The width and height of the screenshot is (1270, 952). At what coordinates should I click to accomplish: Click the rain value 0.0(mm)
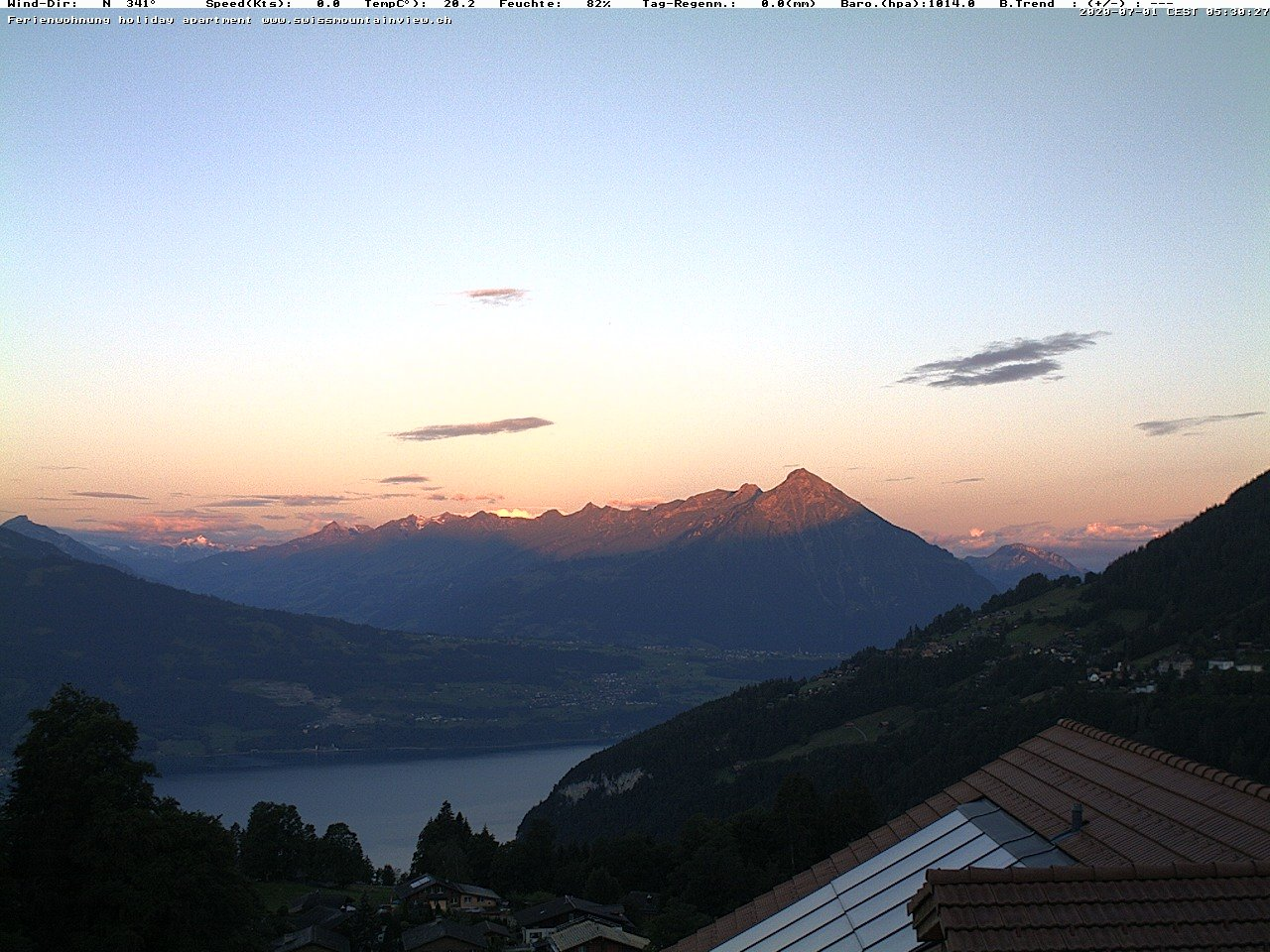click(x=789, y=4)
